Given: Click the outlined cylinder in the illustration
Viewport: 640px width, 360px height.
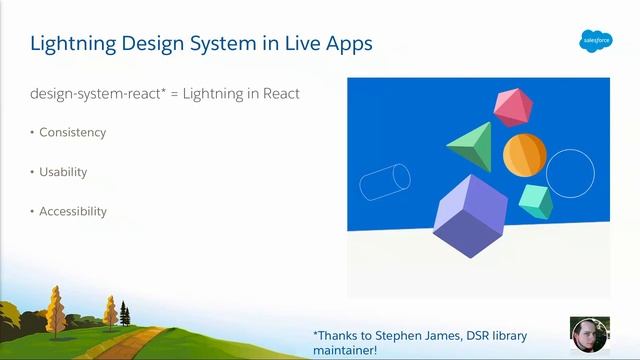Looking at the screenshot, I should (x=384, y=182).
